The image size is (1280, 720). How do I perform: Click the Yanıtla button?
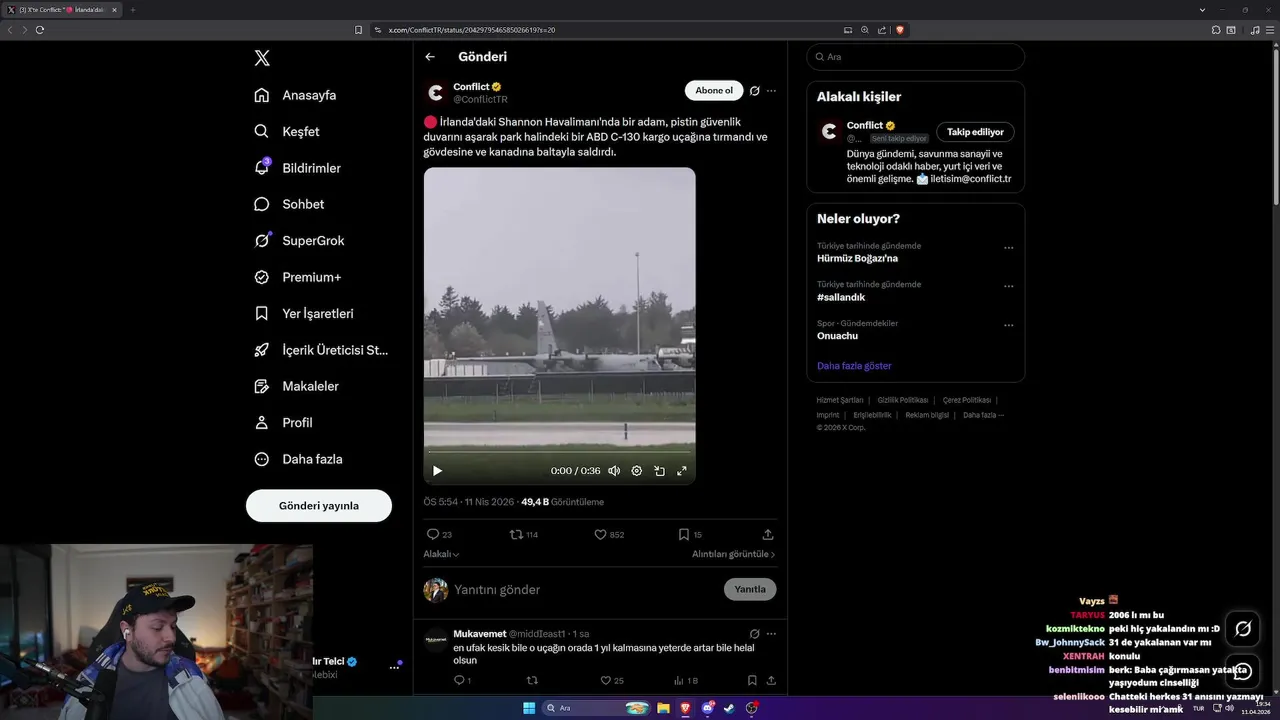click(750, 589)
